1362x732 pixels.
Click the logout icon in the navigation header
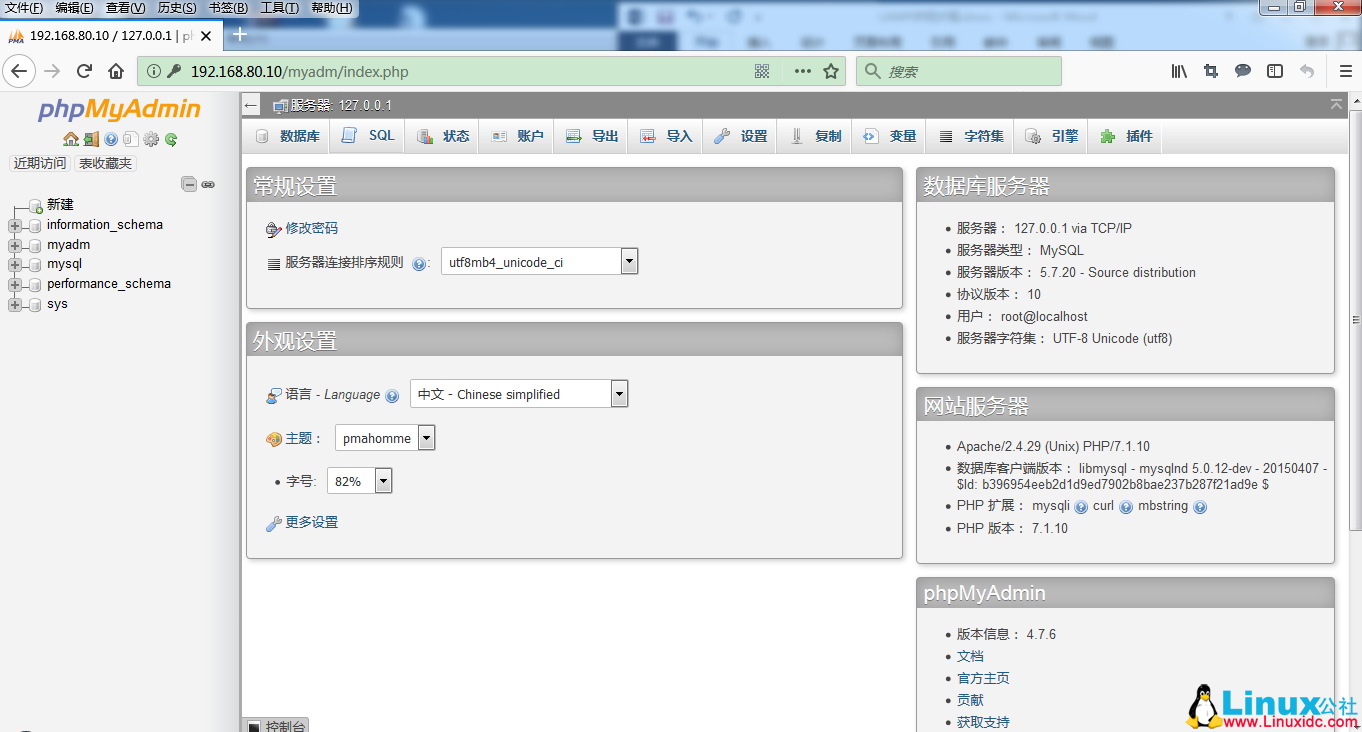91,140
